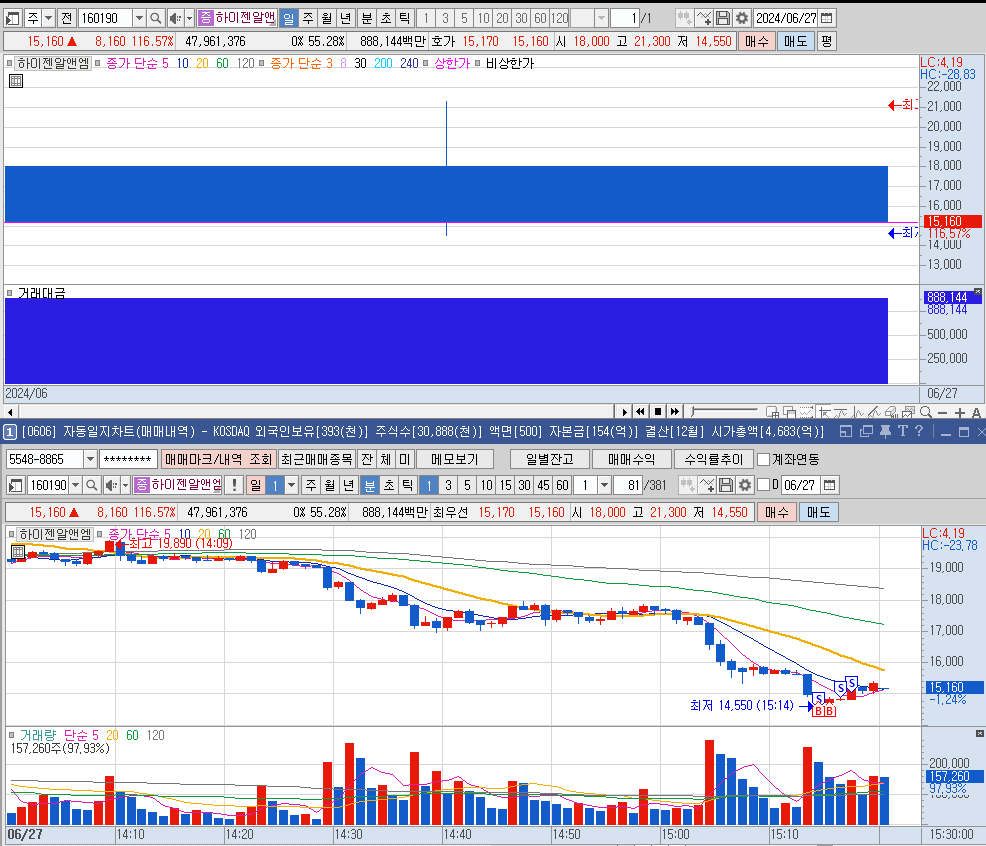Fast-forward upper chart with double-right arrows
This screenshot has width=986, height=846.
(x=675, y=411)
